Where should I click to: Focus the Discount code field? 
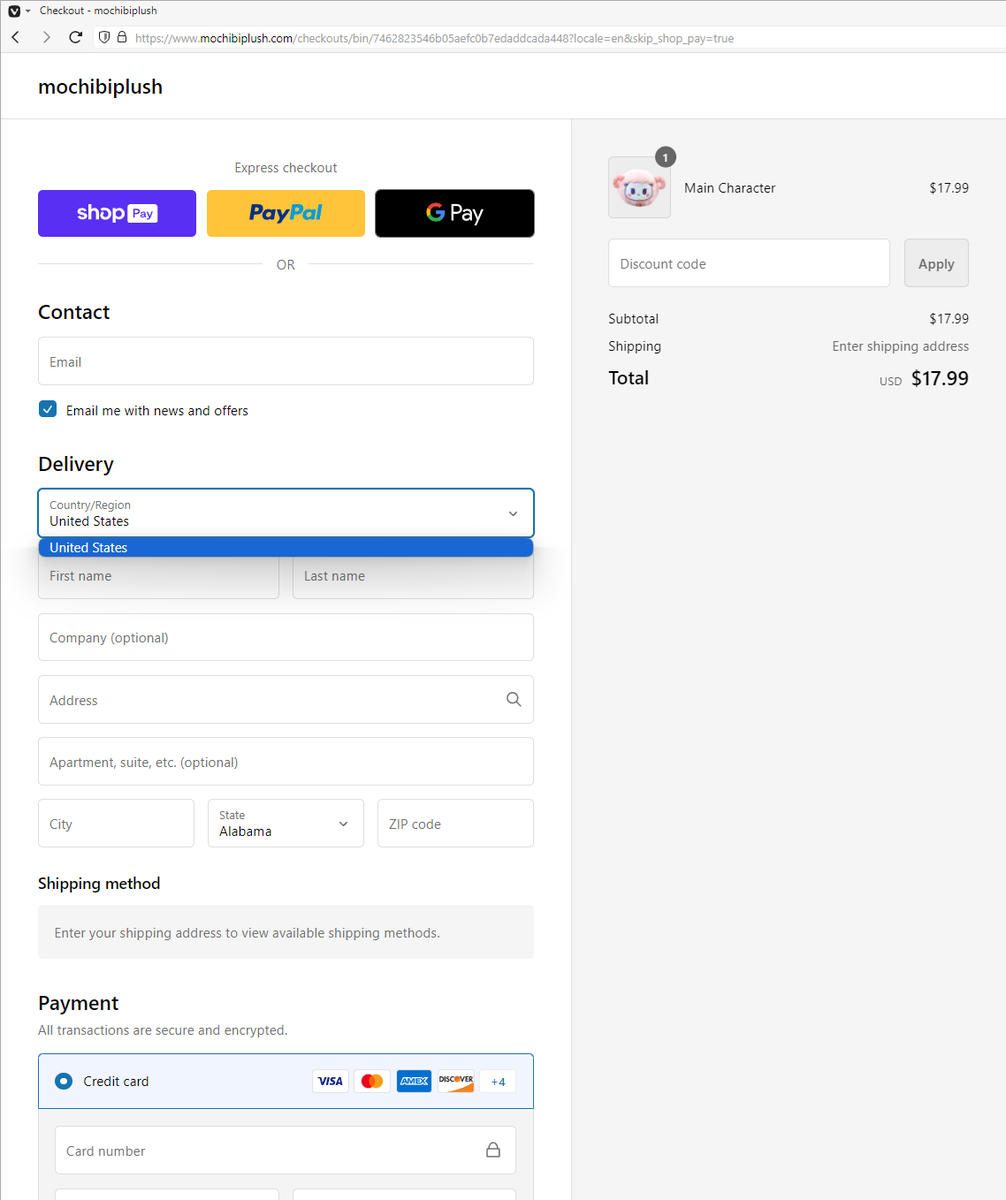point(749,263)
